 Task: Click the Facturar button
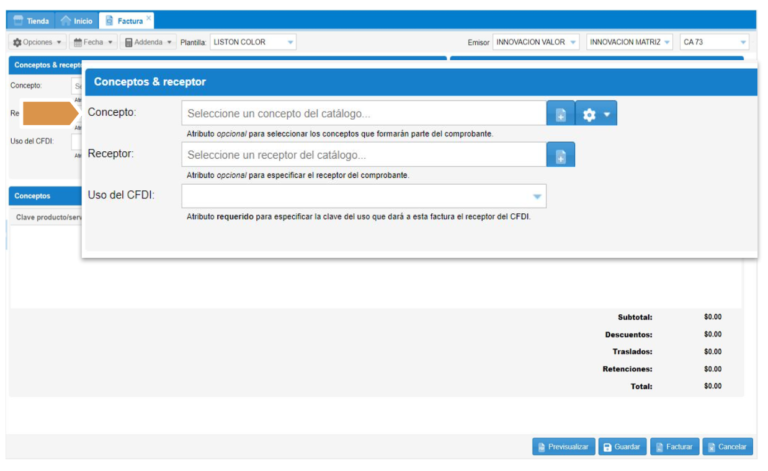[675, 447]
